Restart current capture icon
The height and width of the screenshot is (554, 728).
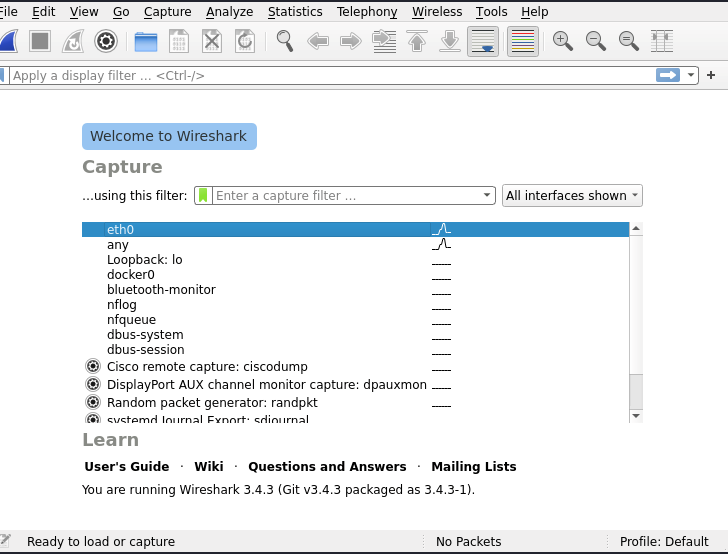[x=73, y=41]
